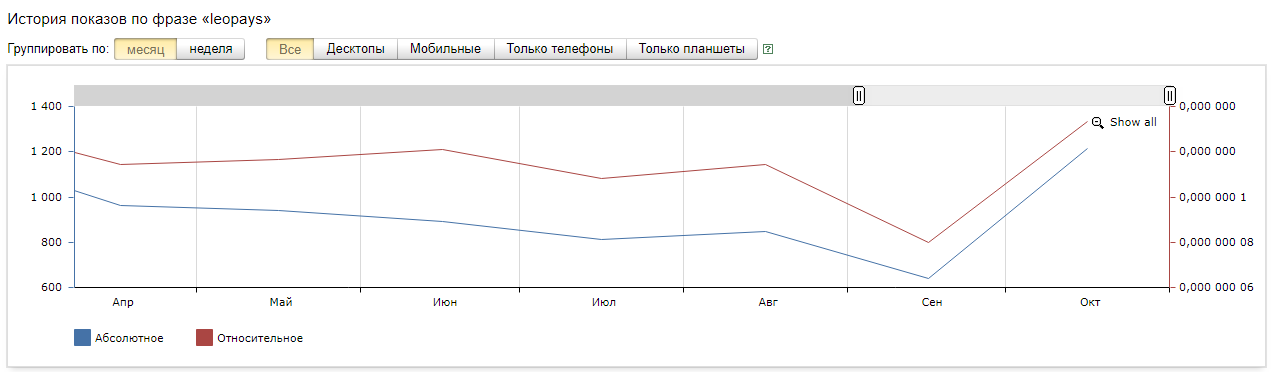Click the Show all magnifier icon
The height and width of the screenshot is (372, 1280).
click(x=1097, y=123)
